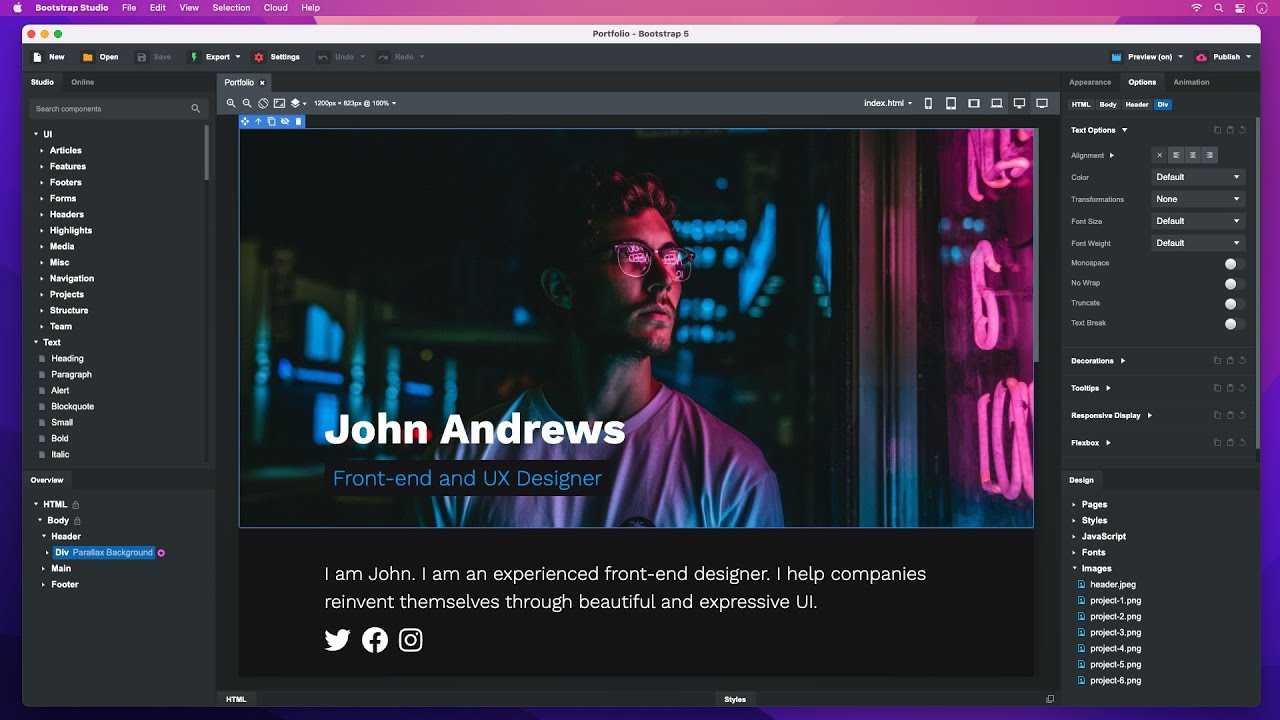Select the laptop preview size

pyautogui.click(x=997, y=103)
